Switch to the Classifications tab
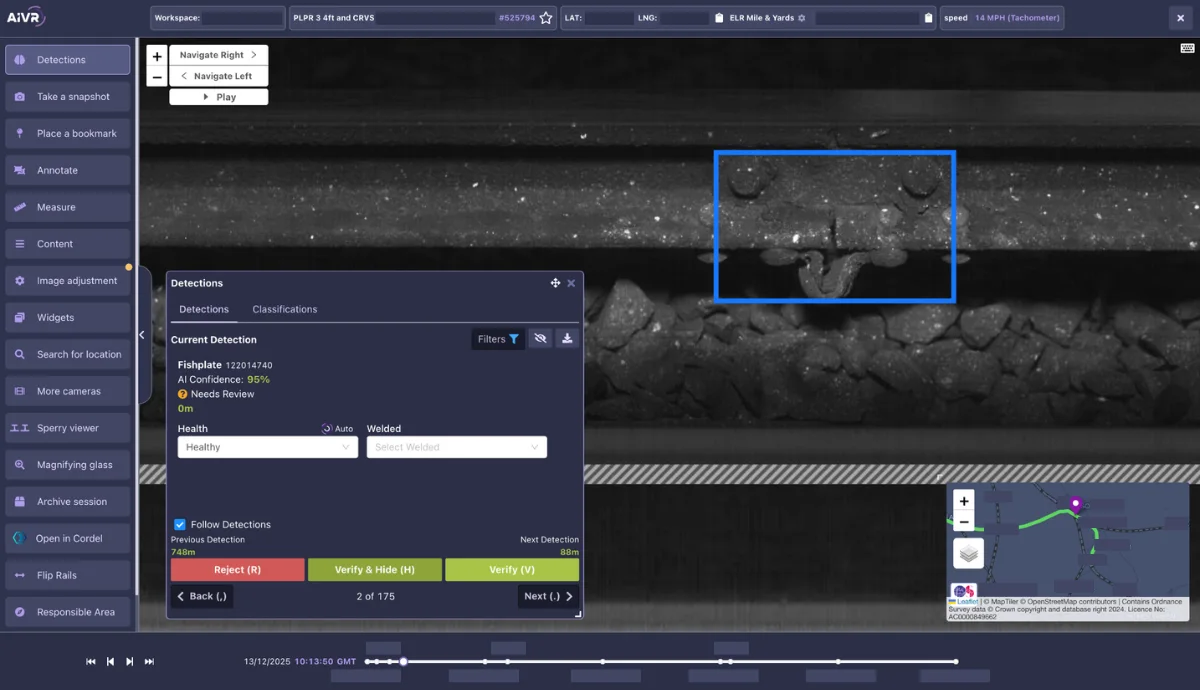 coord(284,309)
